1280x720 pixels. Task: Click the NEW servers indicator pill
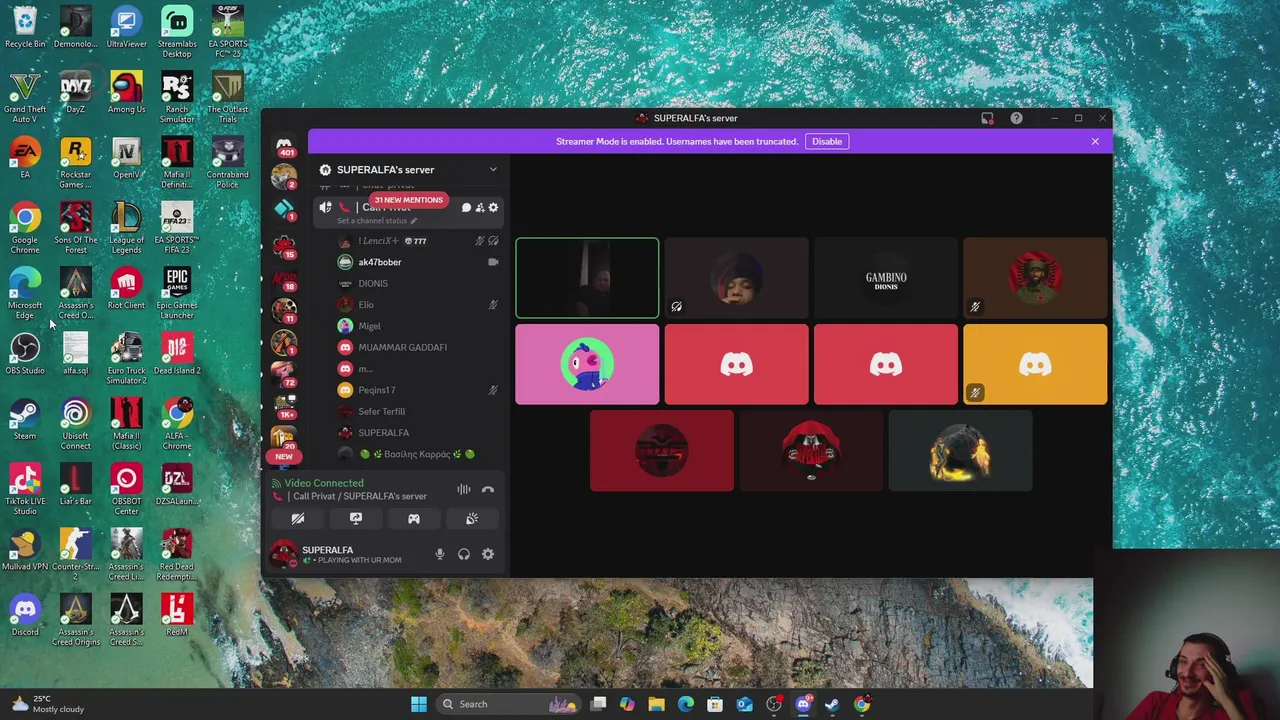click(284, 456)
